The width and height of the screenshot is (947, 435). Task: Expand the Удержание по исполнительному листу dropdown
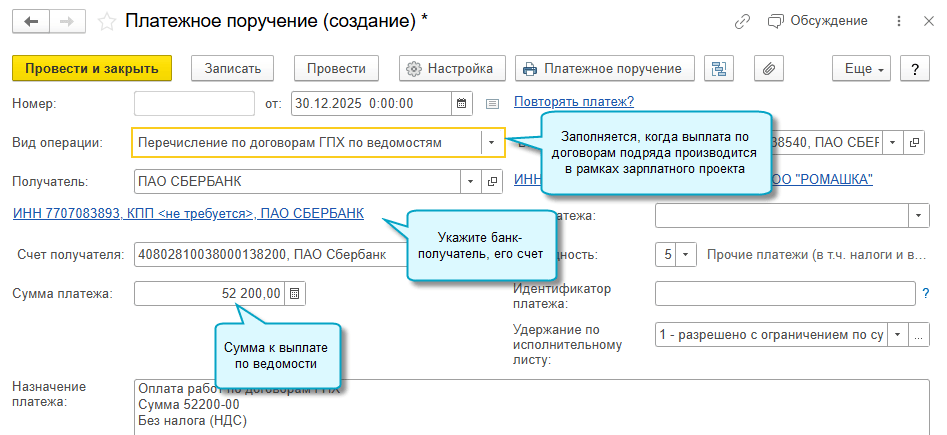point(897,335)
